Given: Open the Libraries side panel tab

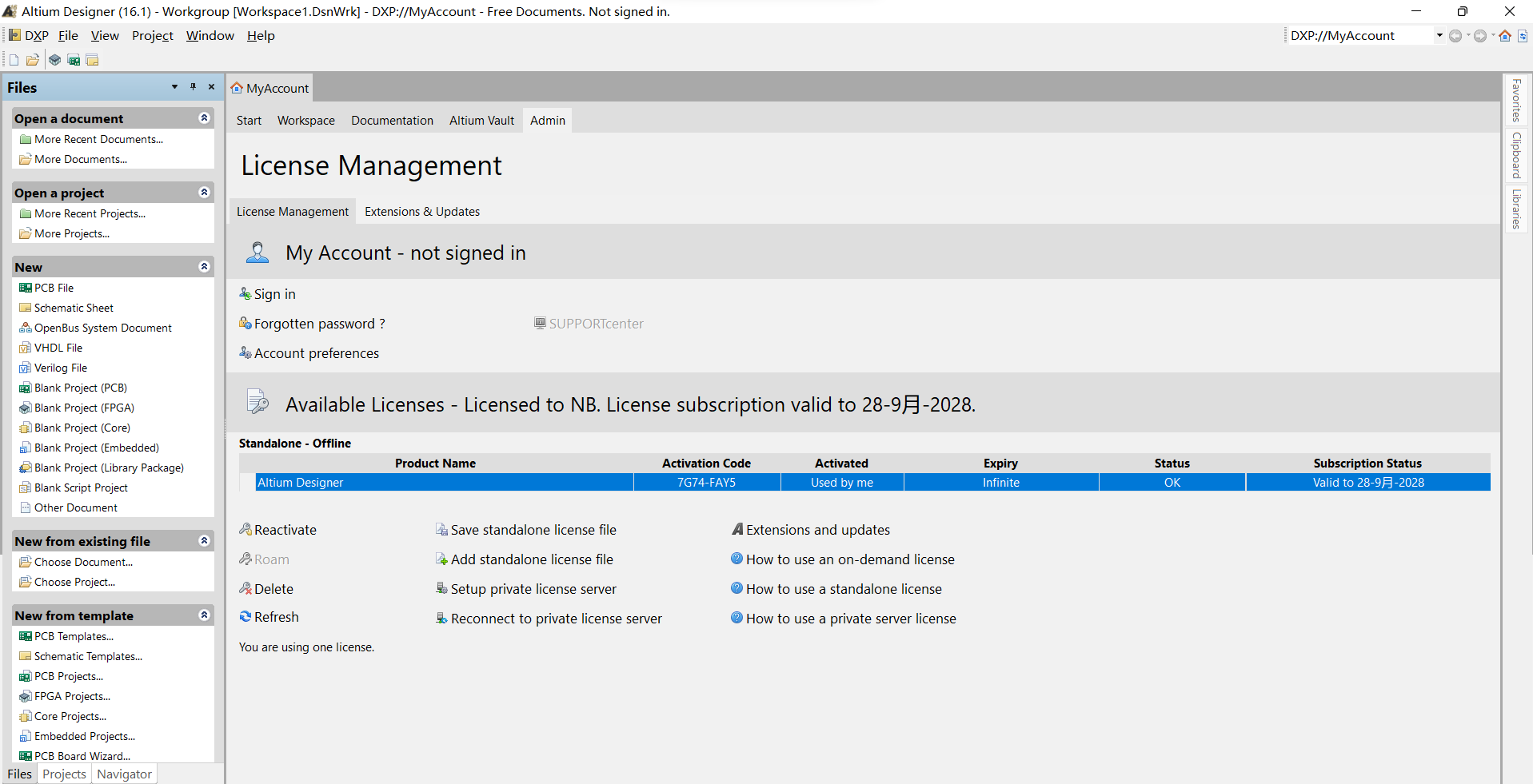Looking at the screenshot, I should (x=1515, y=209).
